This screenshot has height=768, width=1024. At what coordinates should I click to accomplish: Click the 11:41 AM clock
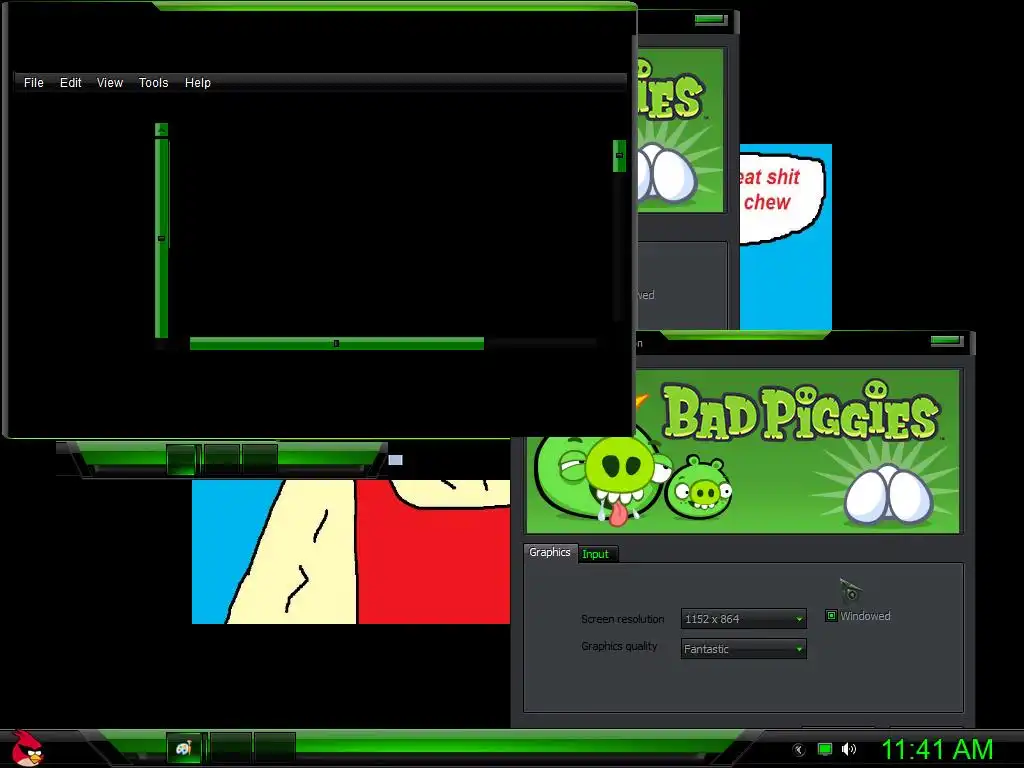[937, 749]
